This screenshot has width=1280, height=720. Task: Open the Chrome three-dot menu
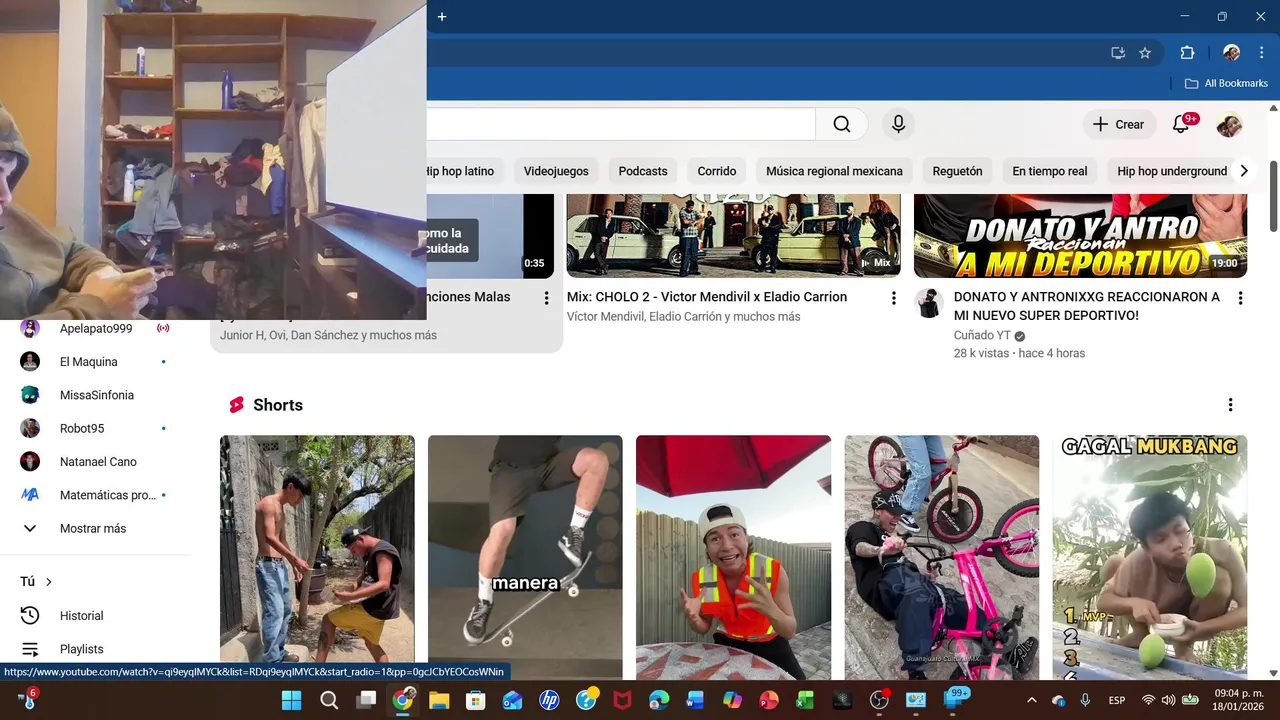pyautogui.click(x=1260, y=53)
